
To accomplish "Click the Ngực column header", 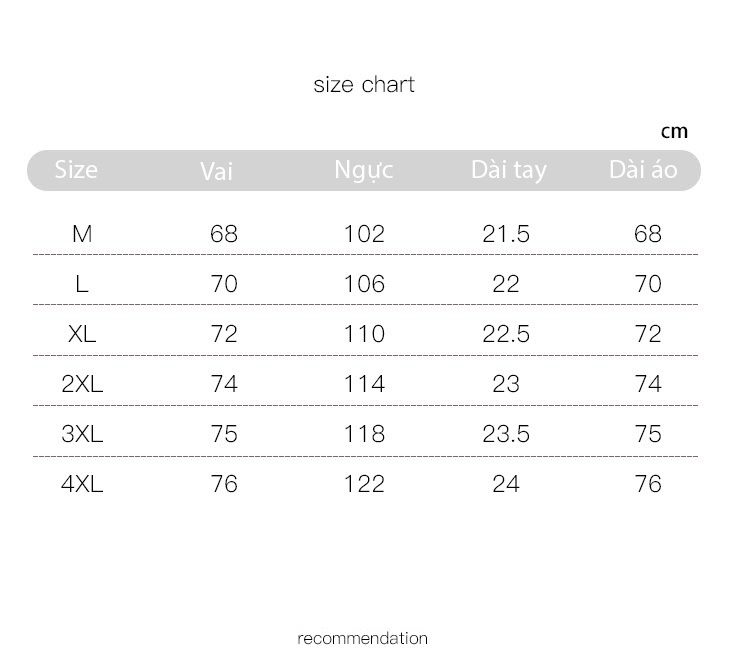I will coord(364,170).
